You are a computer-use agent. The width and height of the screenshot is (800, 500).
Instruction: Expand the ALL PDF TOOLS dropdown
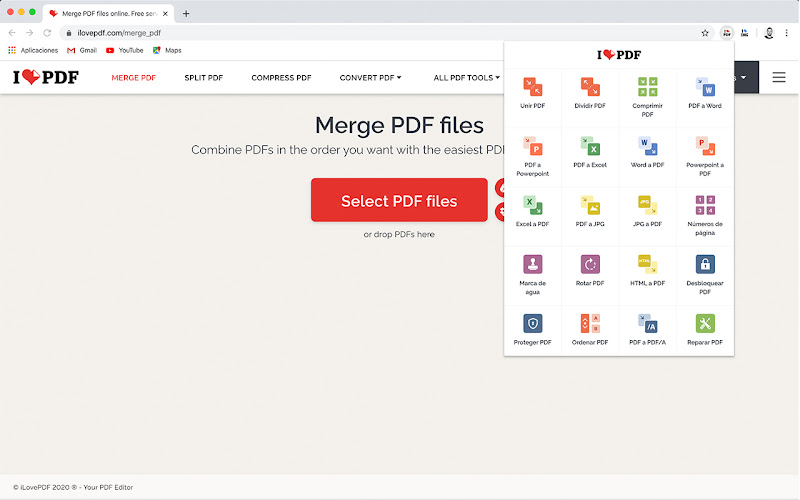pyautogui.click(x=466, y=78)
